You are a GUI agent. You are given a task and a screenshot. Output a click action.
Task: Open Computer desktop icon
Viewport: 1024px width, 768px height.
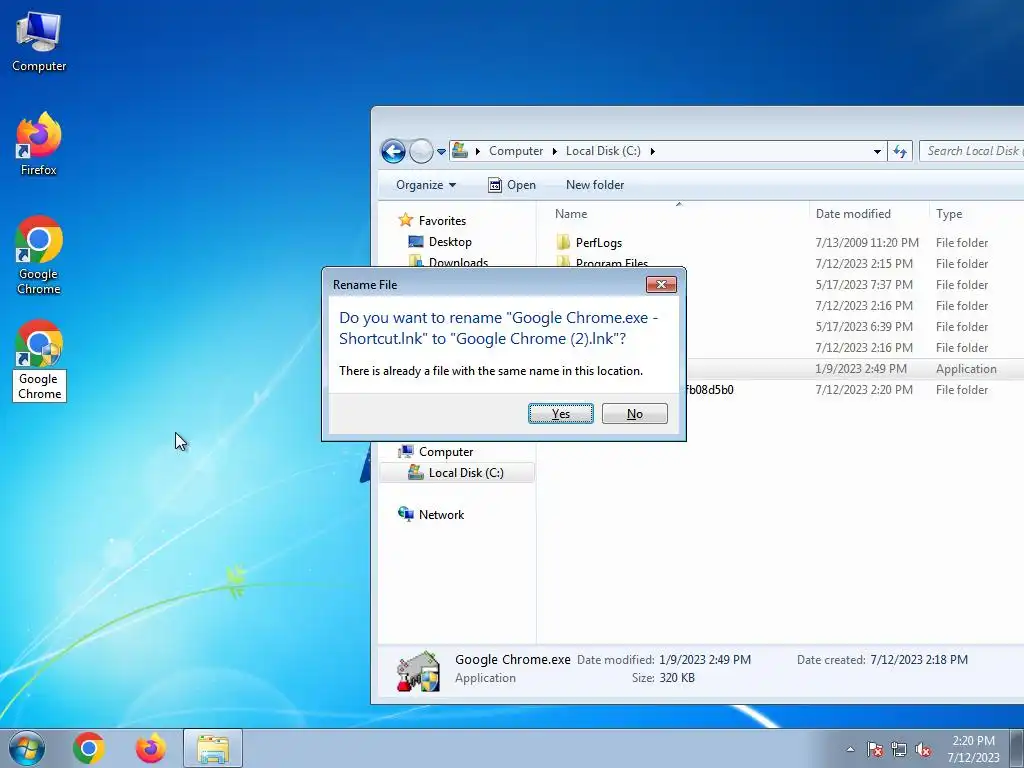pyautogui.click(x=39, y=41)
